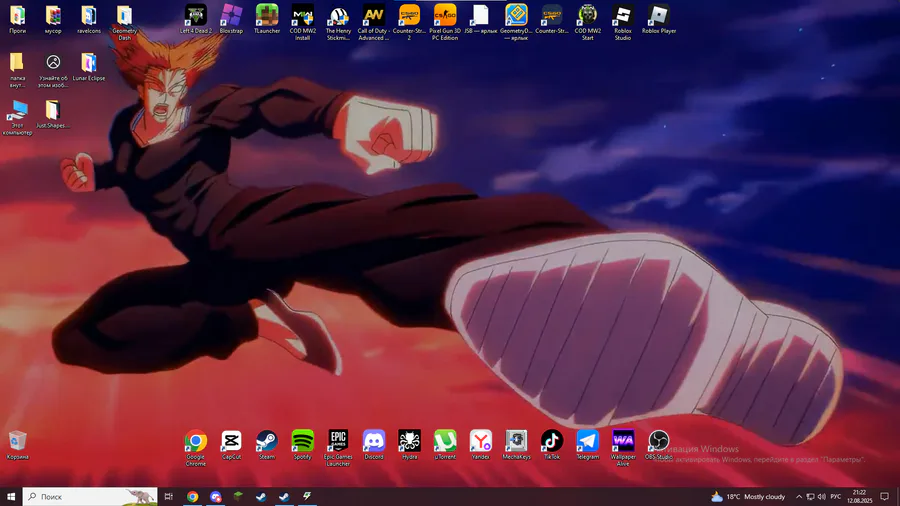
Task: Open the Yandex browser shortcut
Action: [480, 445]
